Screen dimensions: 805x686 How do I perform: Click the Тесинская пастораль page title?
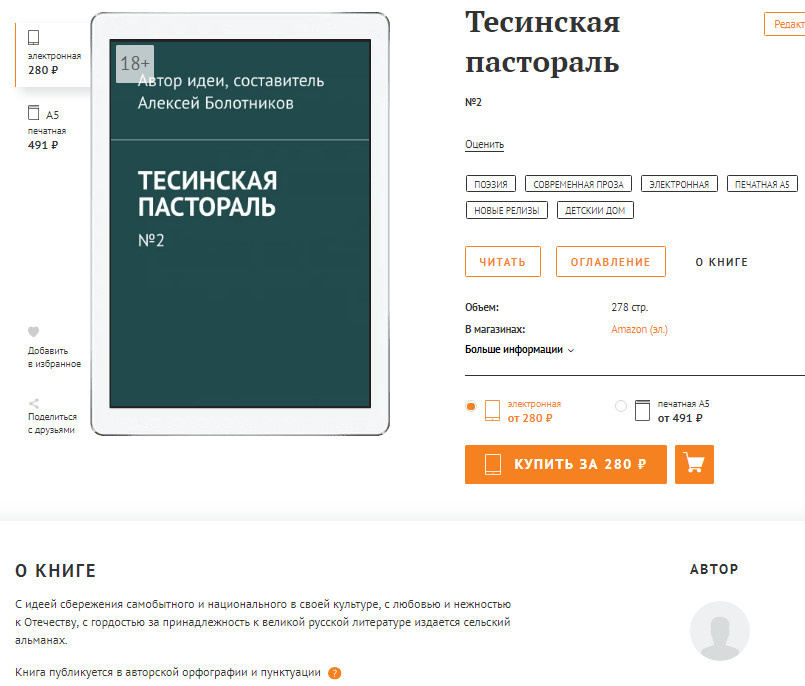(x=543, y=42)
